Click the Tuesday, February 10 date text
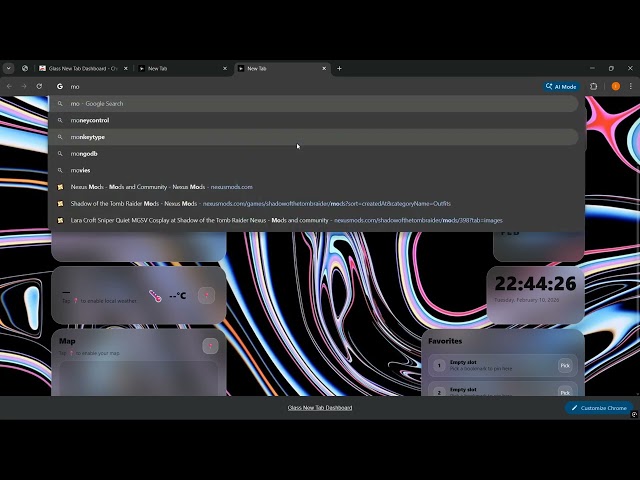 click(x=527, y=300)
